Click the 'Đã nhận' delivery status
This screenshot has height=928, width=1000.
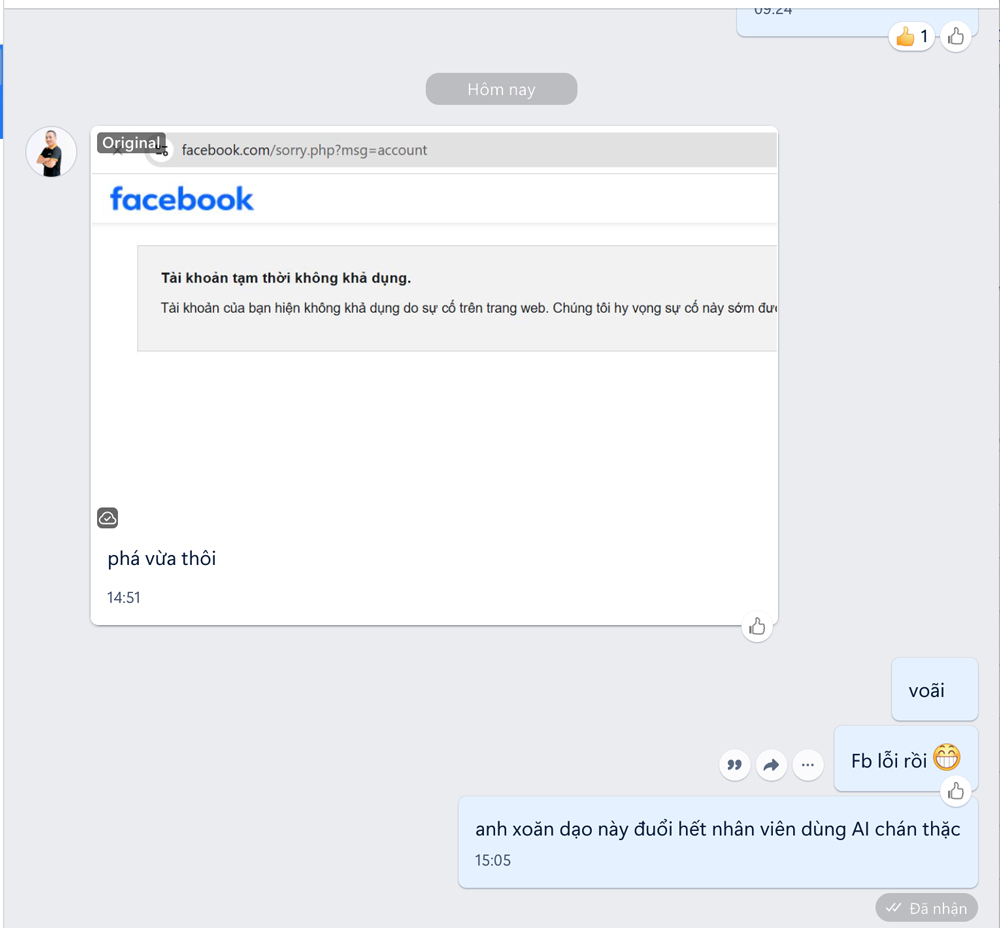point(927,908)
